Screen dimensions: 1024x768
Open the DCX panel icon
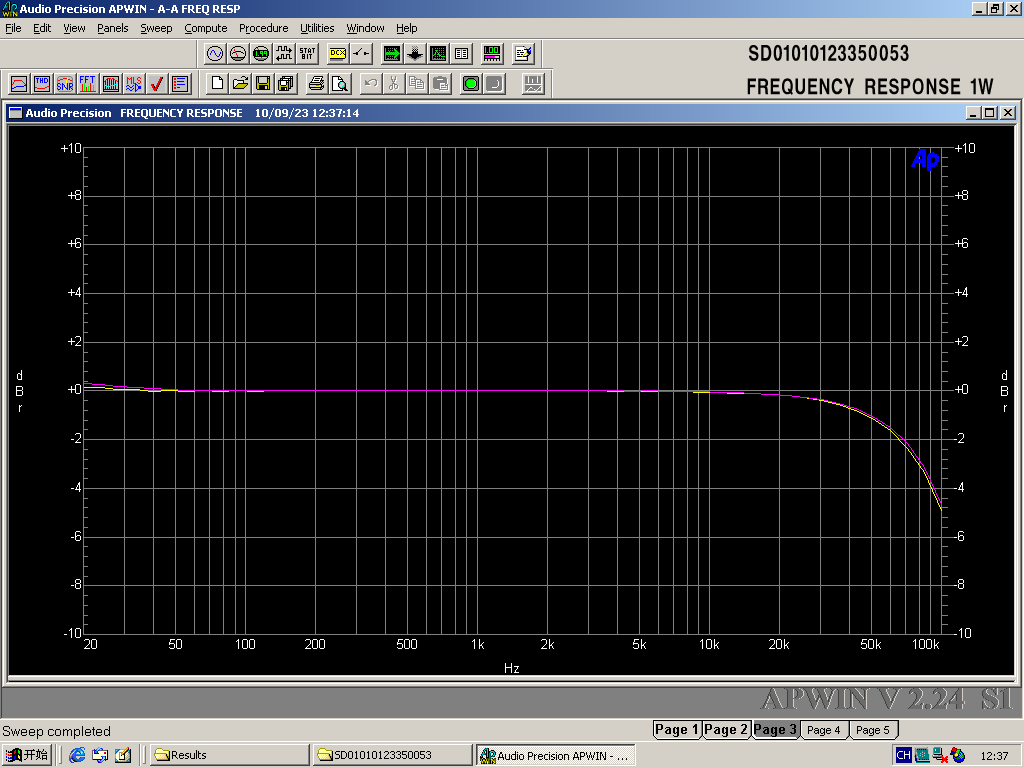pos(338,54)
